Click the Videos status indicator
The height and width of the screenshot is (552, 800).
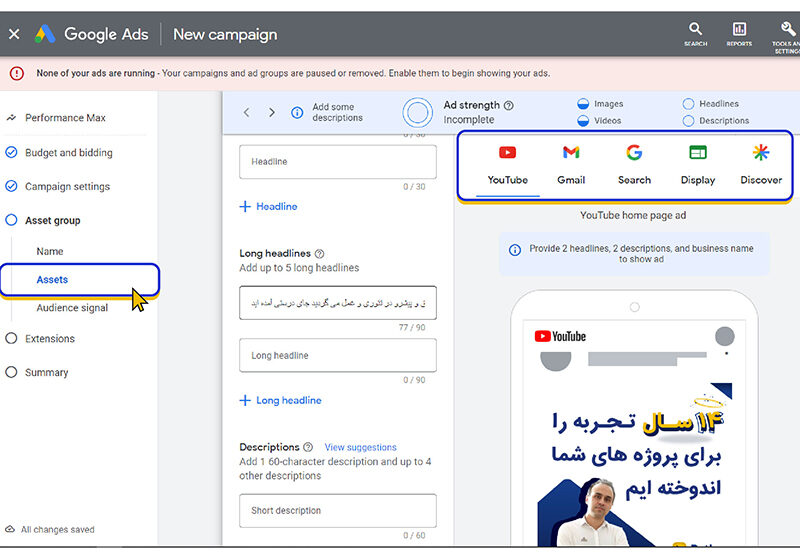[583, 121]
